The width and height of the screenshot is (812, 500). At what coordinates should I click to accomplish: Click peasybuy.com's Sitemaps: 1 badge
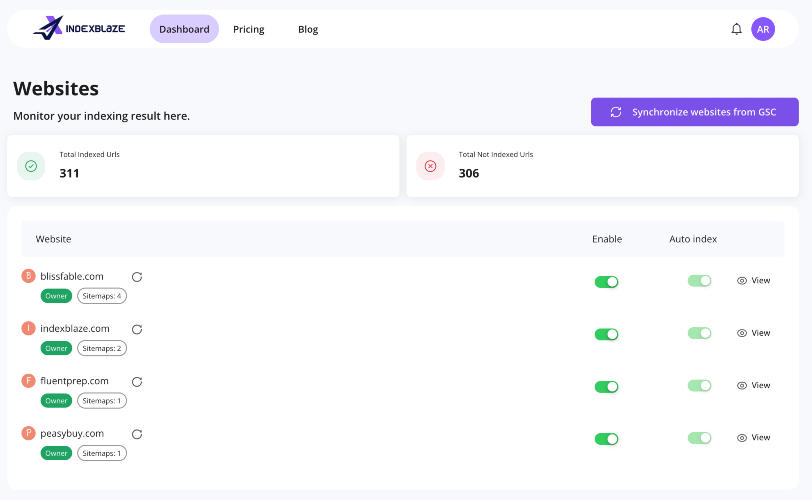pos(102,453)
